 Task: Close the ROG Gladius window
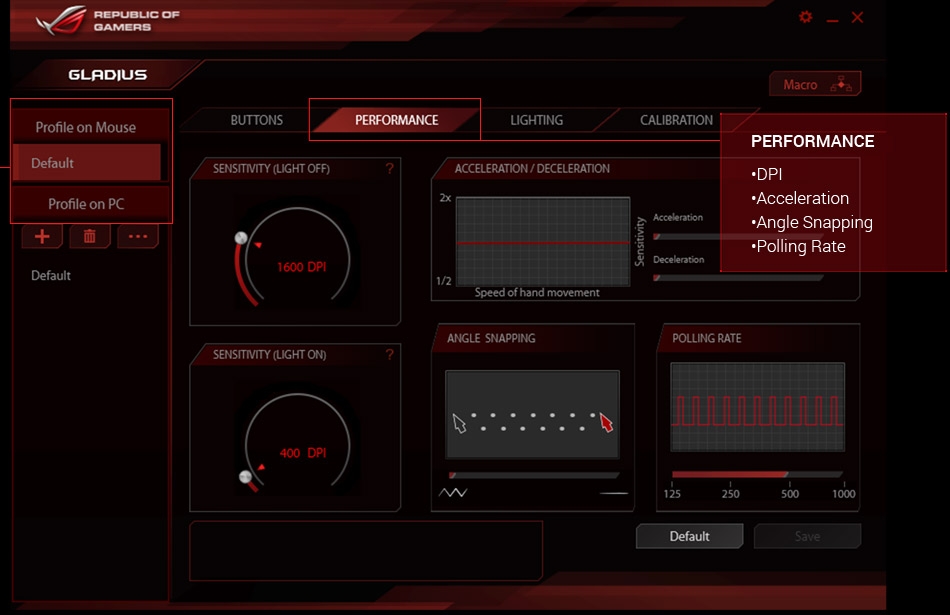pyautogui.click(x=857, y=18)
